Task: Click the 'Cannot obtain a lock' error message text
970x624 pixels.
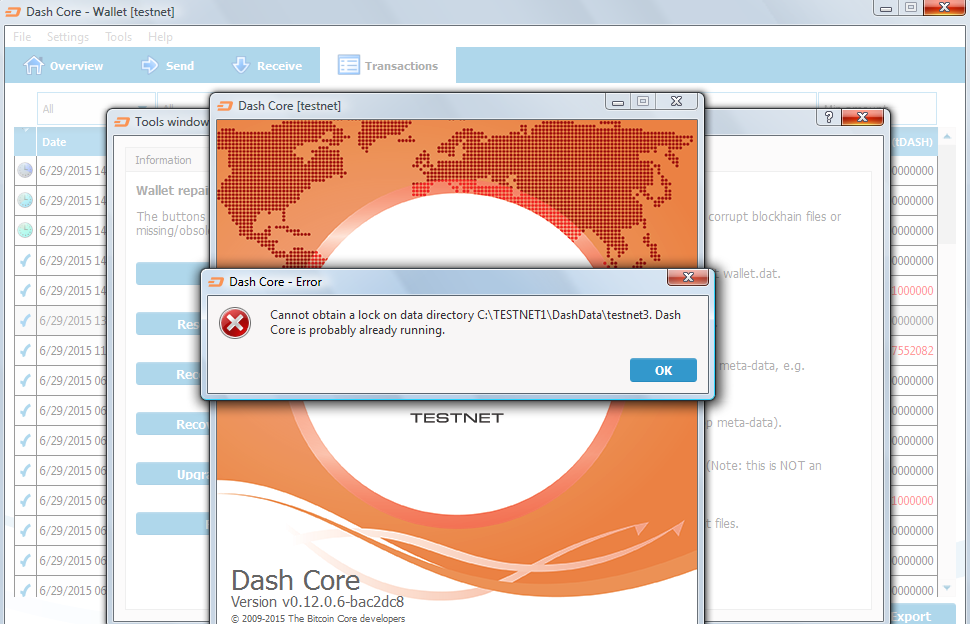Action: [x=476, y=322]
